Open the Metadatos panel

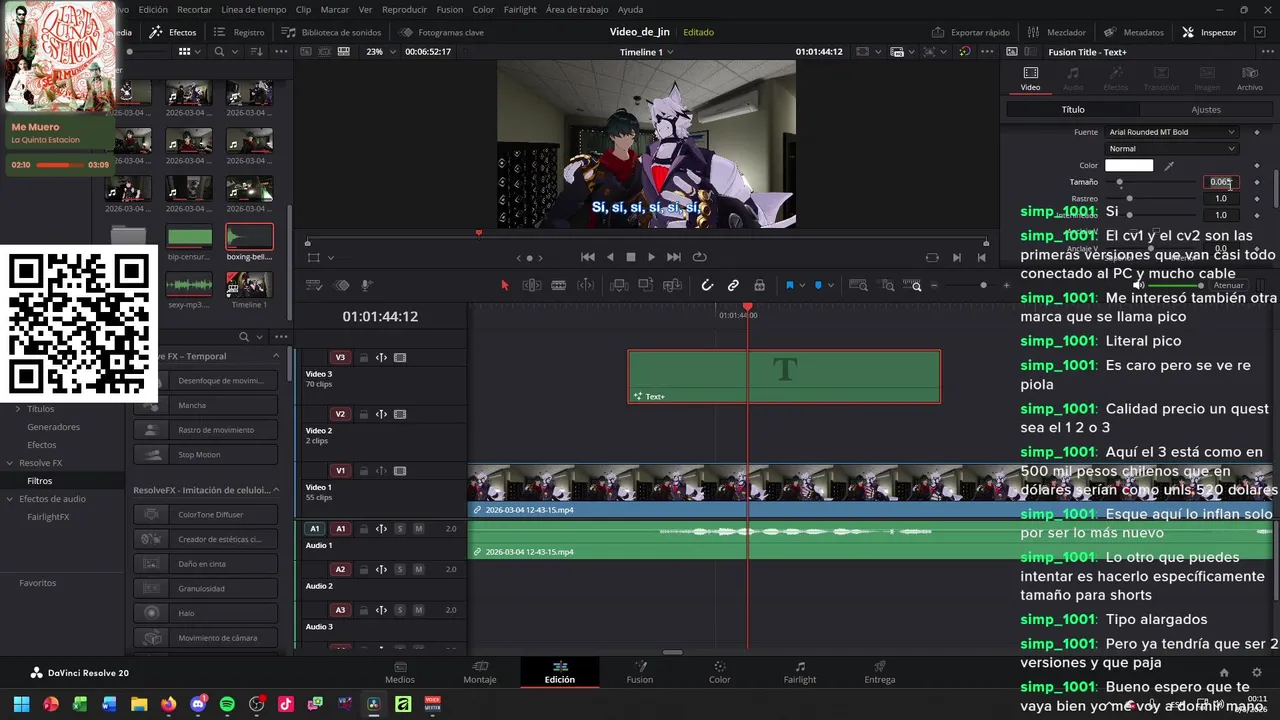1133,32
